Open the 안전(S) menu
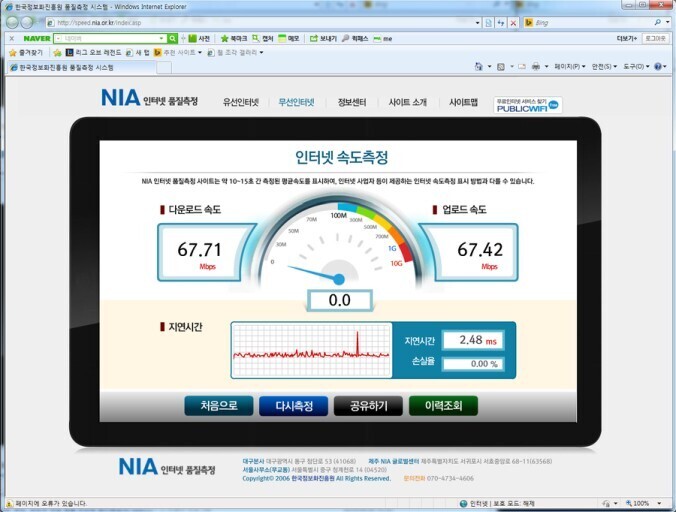 coord(604,66)
